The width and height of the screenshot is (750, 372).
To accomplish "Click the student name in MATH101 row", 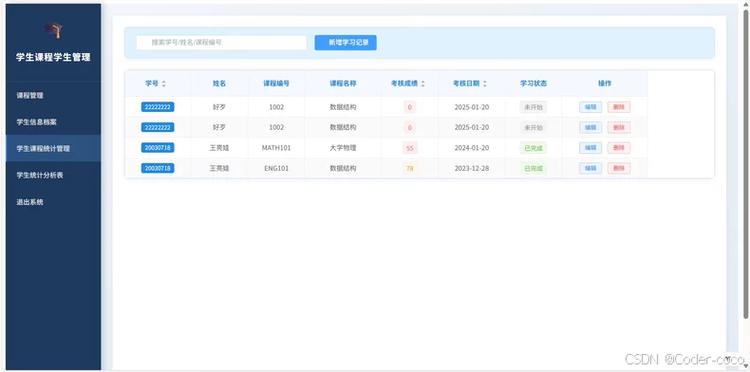I will 219,148.
